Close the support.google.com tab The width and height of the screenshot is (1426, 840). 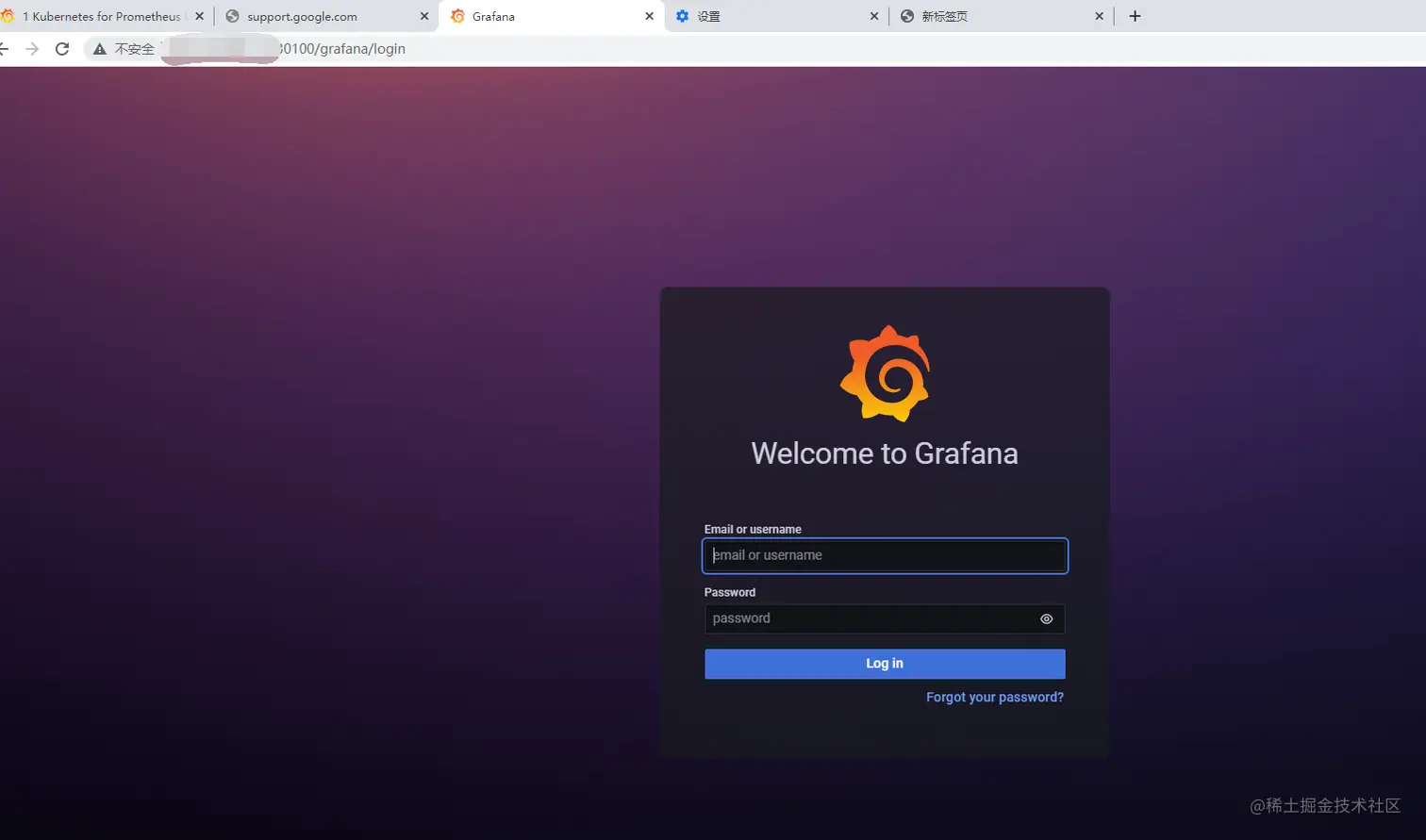424,16
